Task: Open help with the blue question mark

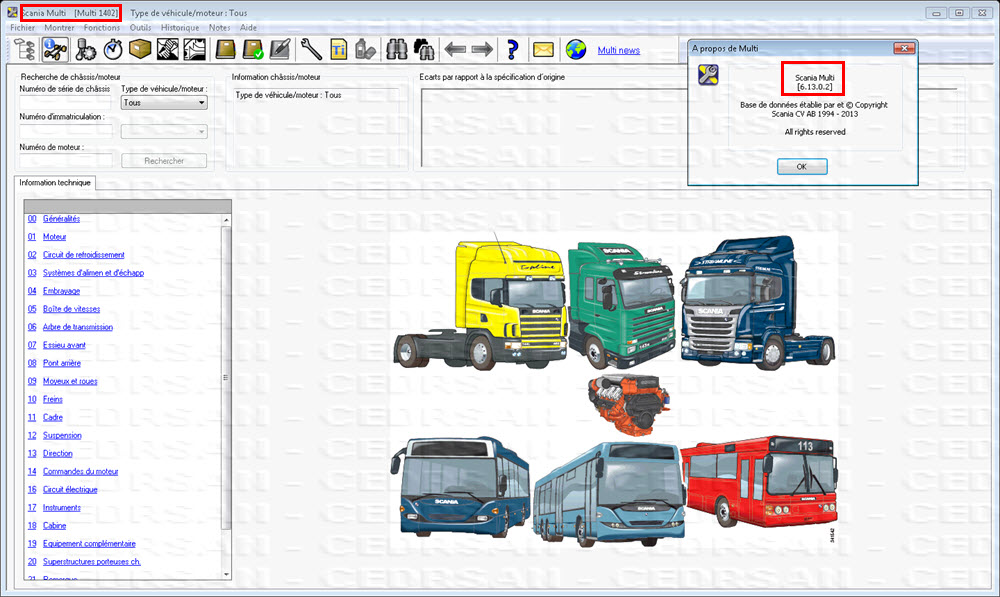Action: 512,49
